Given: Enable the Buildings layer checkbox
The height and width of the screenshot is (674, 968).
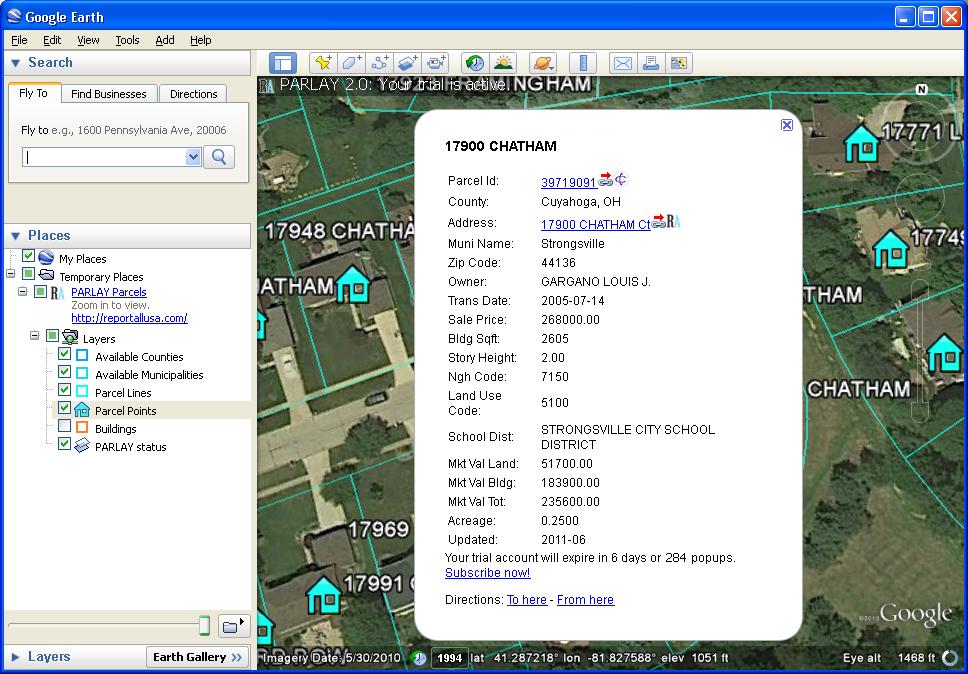Looking at the screenshot, I should pos(64,425).
